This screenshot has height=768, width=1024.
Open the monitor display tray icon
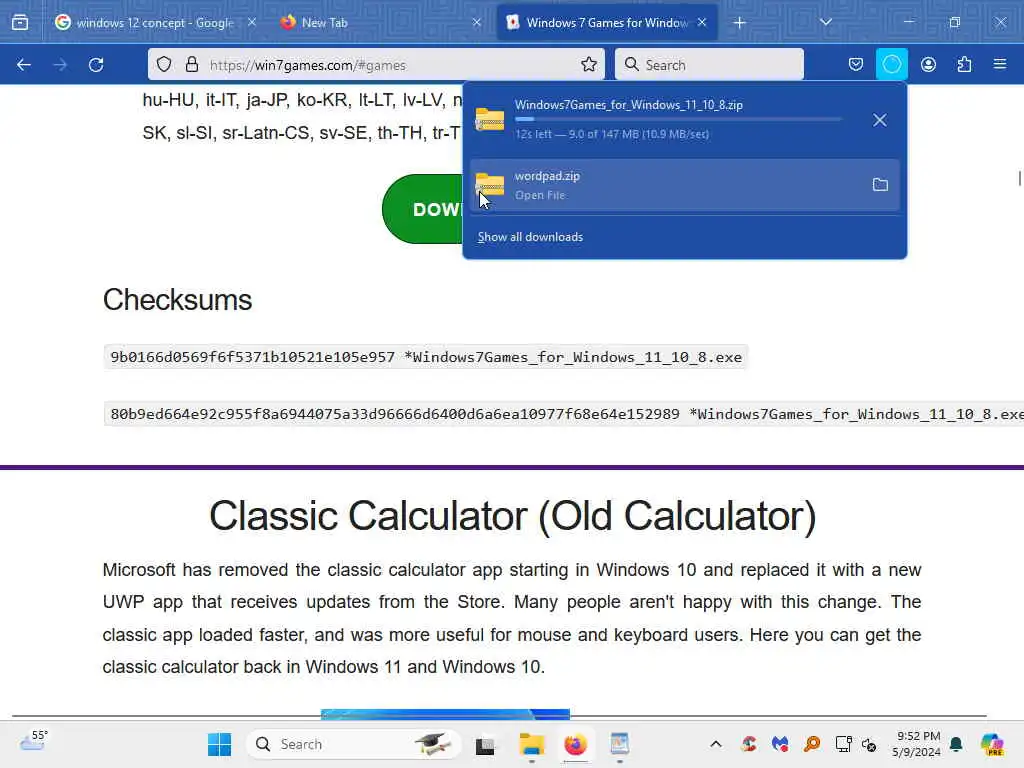(x=843, y=744)
